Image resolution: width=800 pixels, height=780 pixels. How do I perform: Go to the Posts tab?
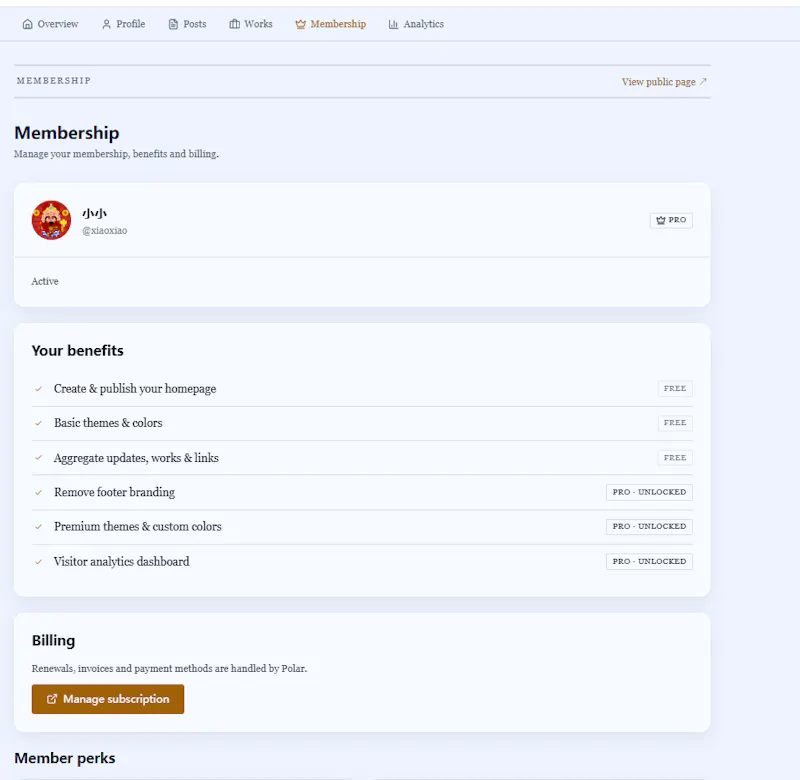click(187, 24)
